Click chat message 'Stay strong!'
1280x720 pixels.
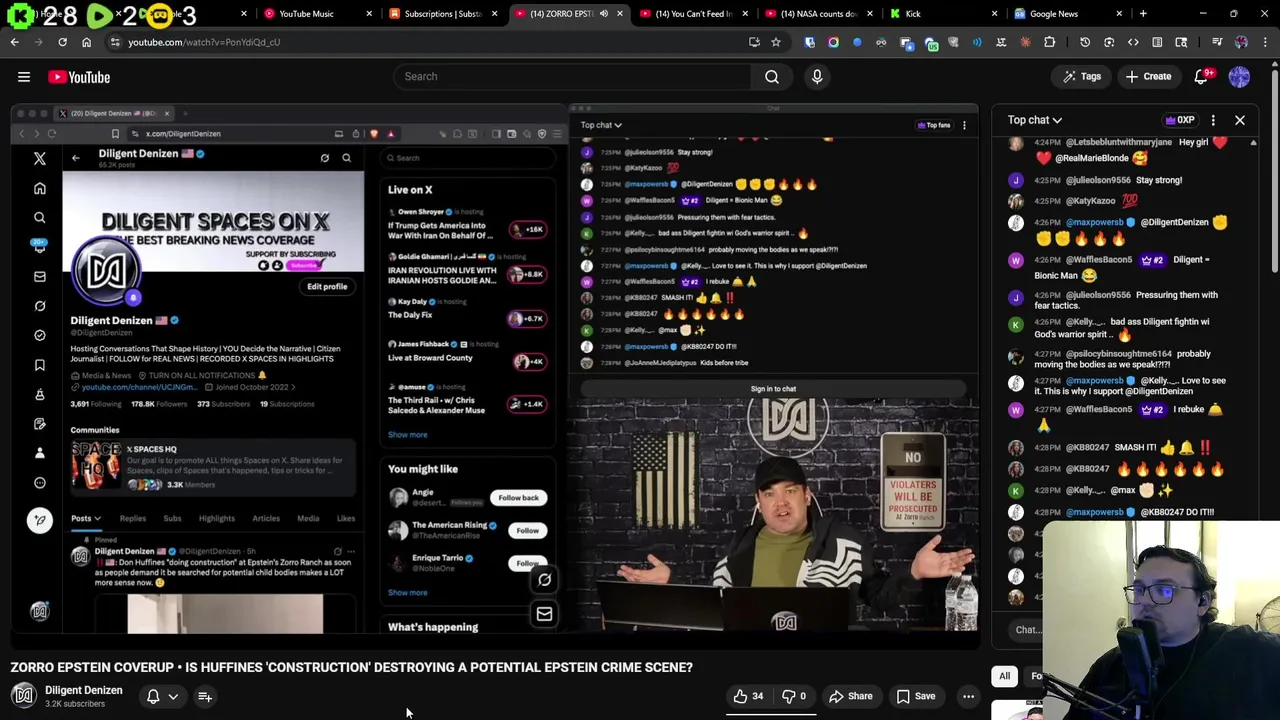pyautogui.click(x=1159, y=180)
